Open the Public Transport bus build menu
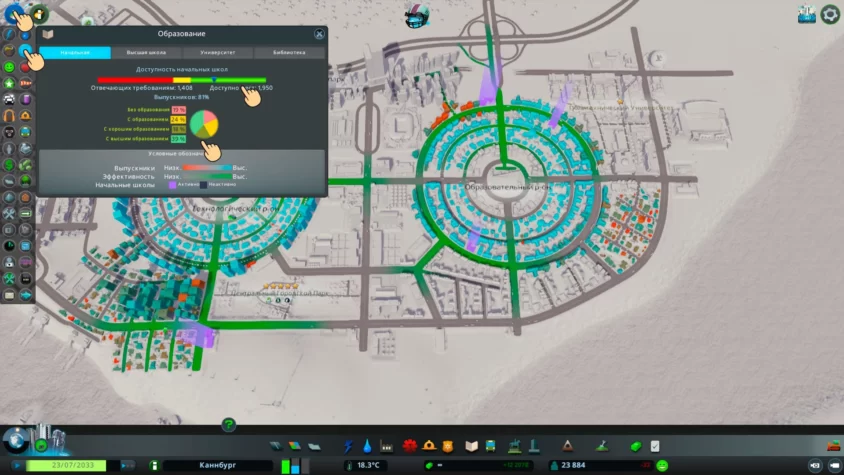The height and width of the screenshot is (475, 844). [490, 446]
